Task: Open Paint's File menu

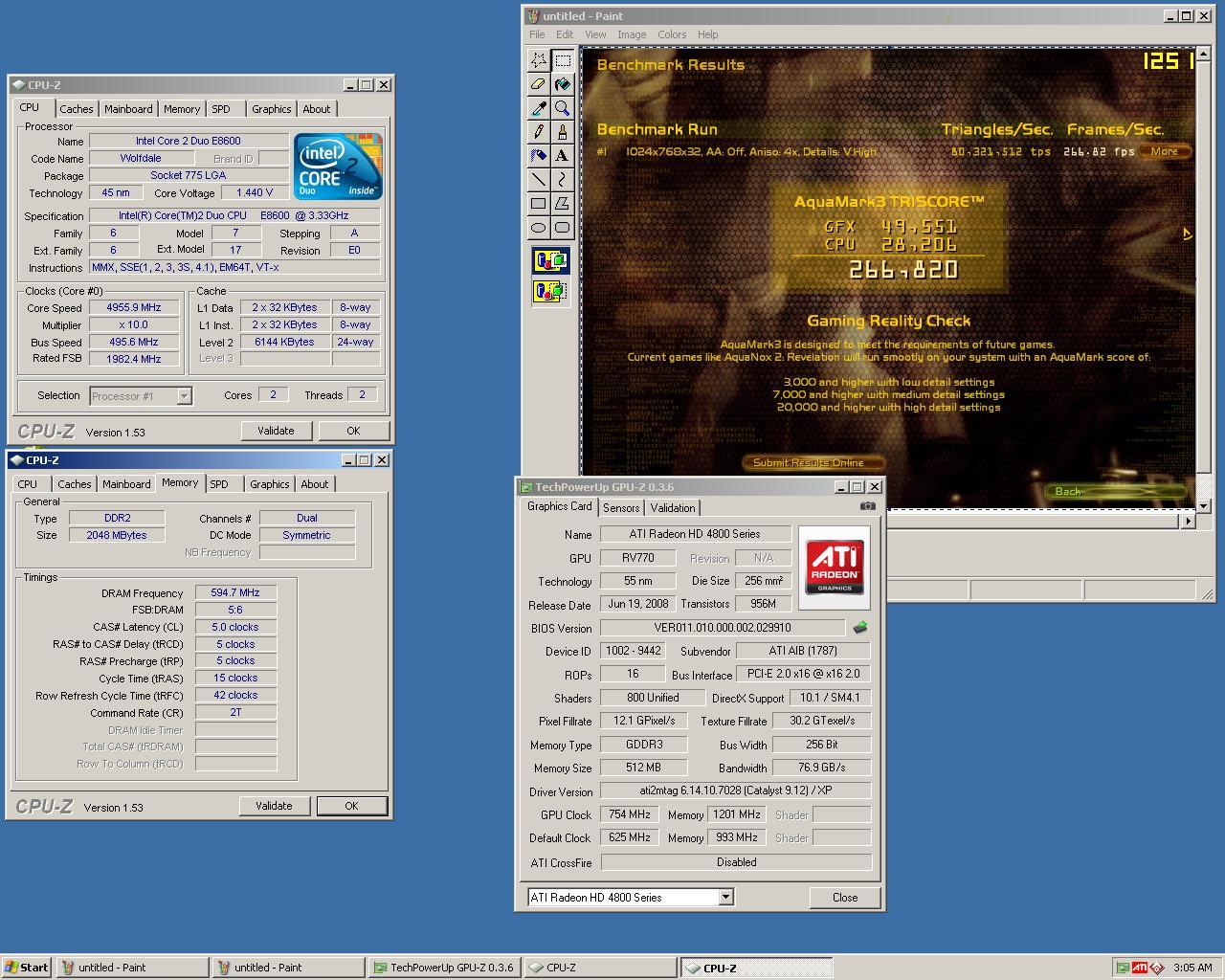Action: 537,34
